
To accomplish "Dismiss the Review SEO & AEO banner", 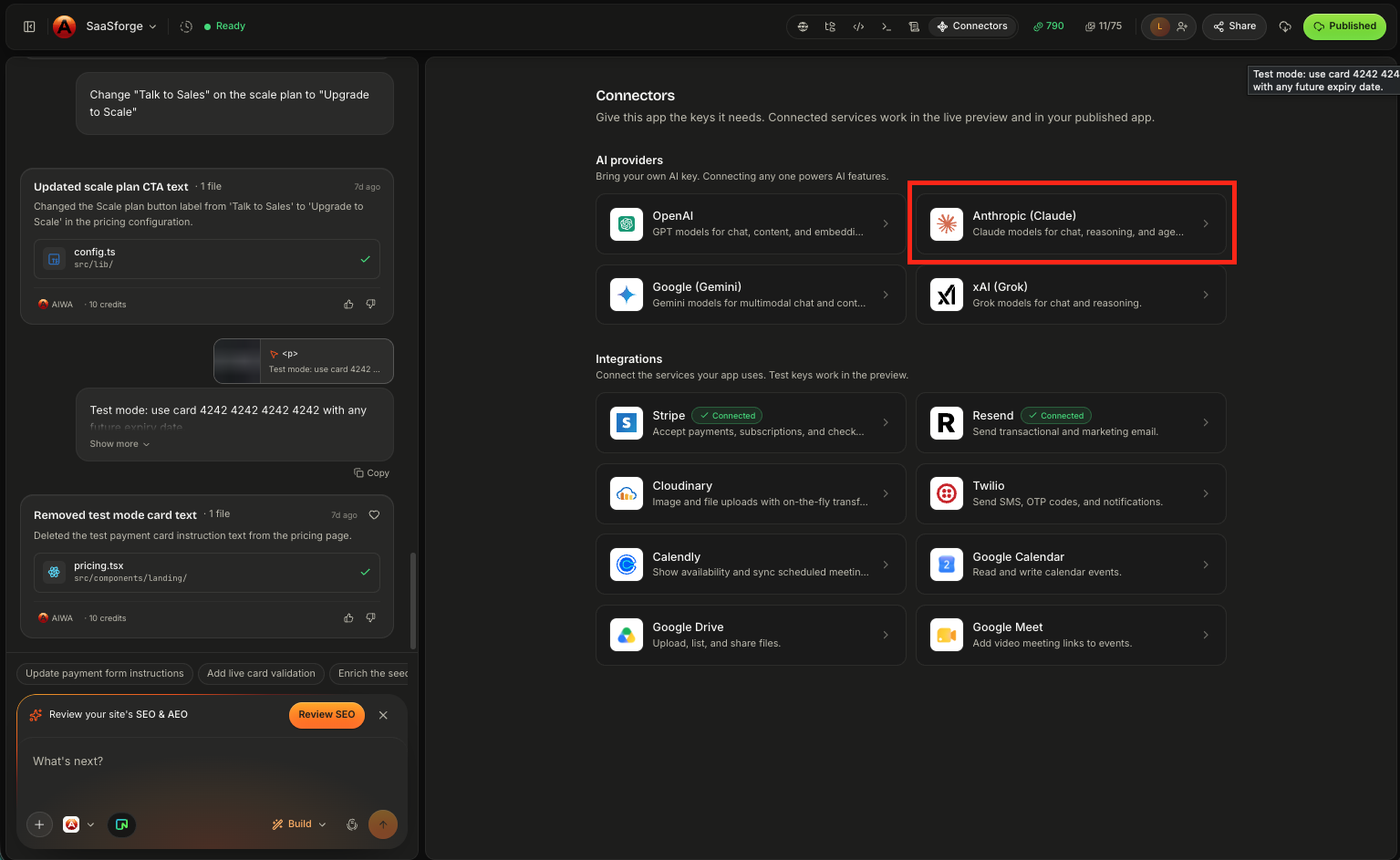I will coord(383,715).
